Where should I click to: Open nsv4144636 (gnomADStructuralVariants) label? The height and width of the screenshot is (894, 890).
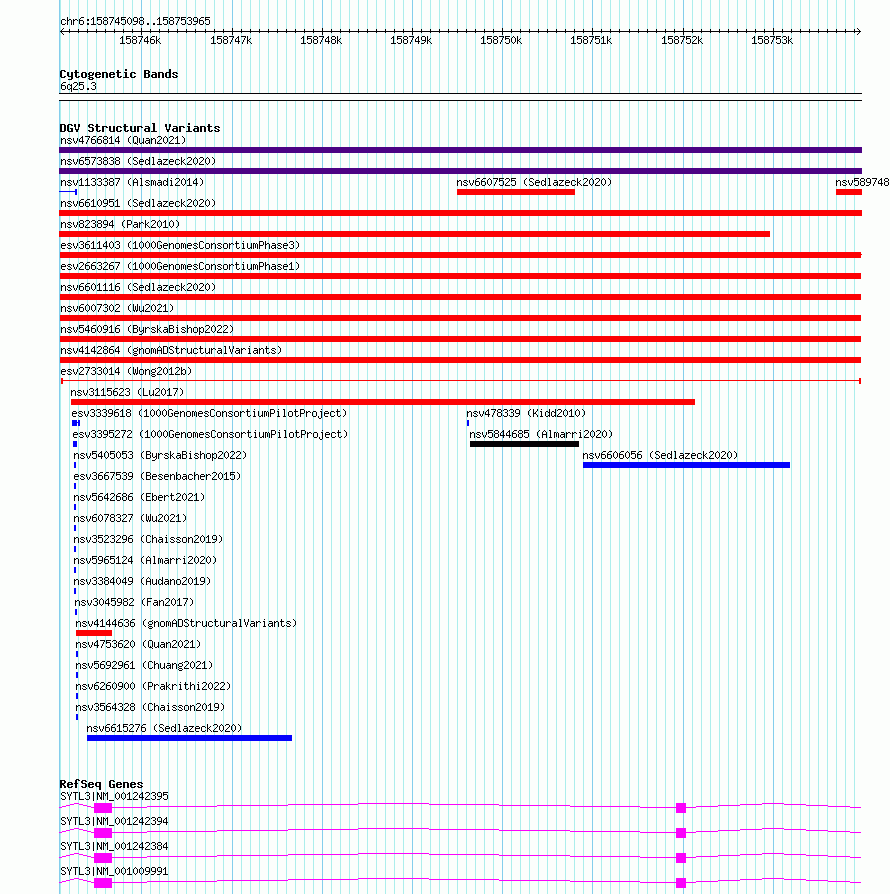186,623
